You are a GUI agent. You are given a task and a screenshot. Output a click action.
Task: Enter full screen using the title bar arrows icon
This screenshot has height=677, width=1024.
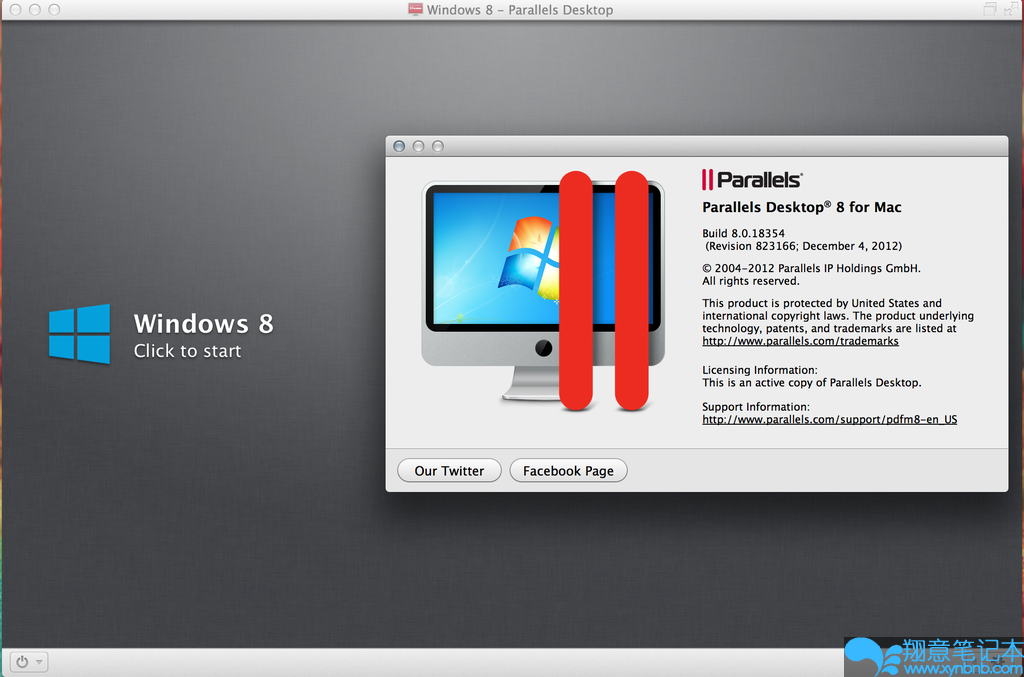(1011, 8)
